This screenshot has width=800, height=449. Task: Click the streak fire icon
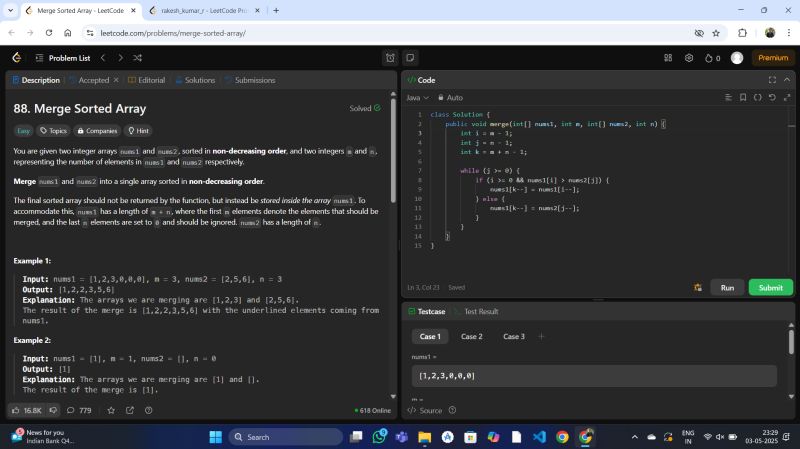(x=709, y=58)
